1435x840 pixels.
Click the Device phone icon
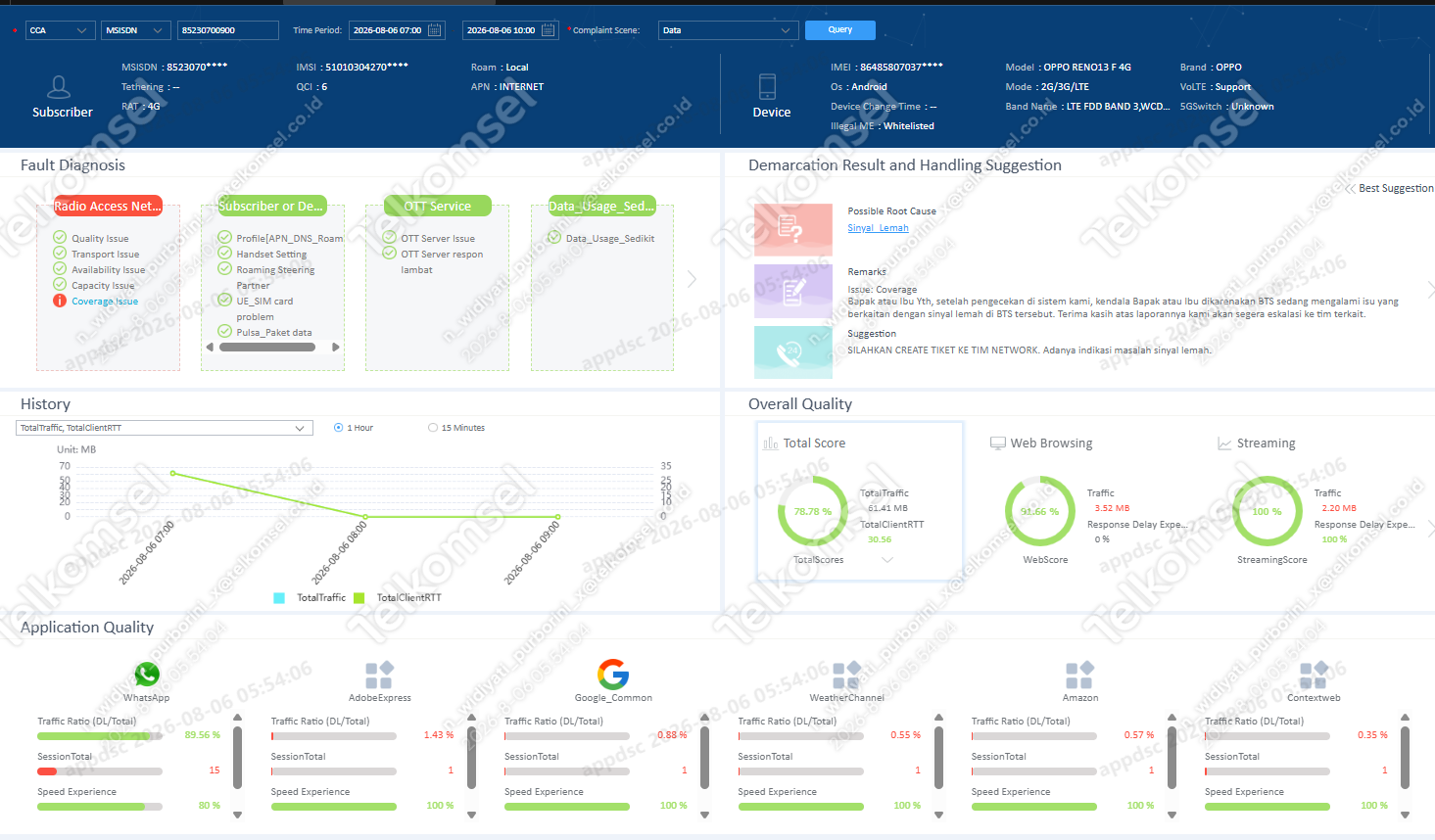767,86
